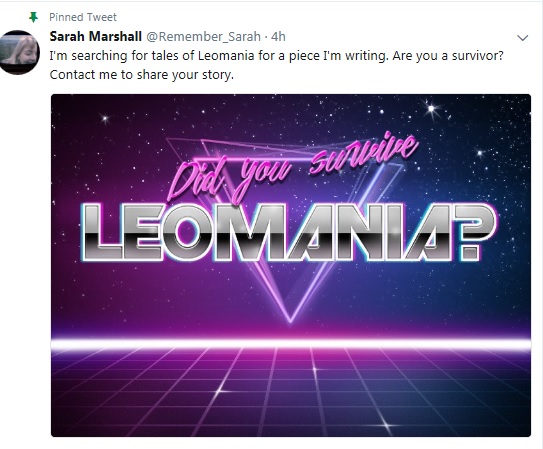Open Sarah Marshall's profile avatar
The image size is (543, 449).
coord(19,52)
